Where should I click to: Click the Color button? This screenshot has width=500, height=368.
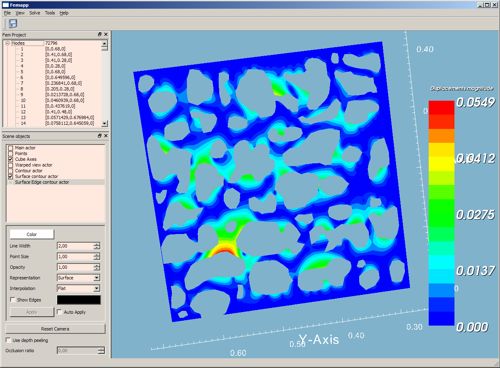[32, 234]
